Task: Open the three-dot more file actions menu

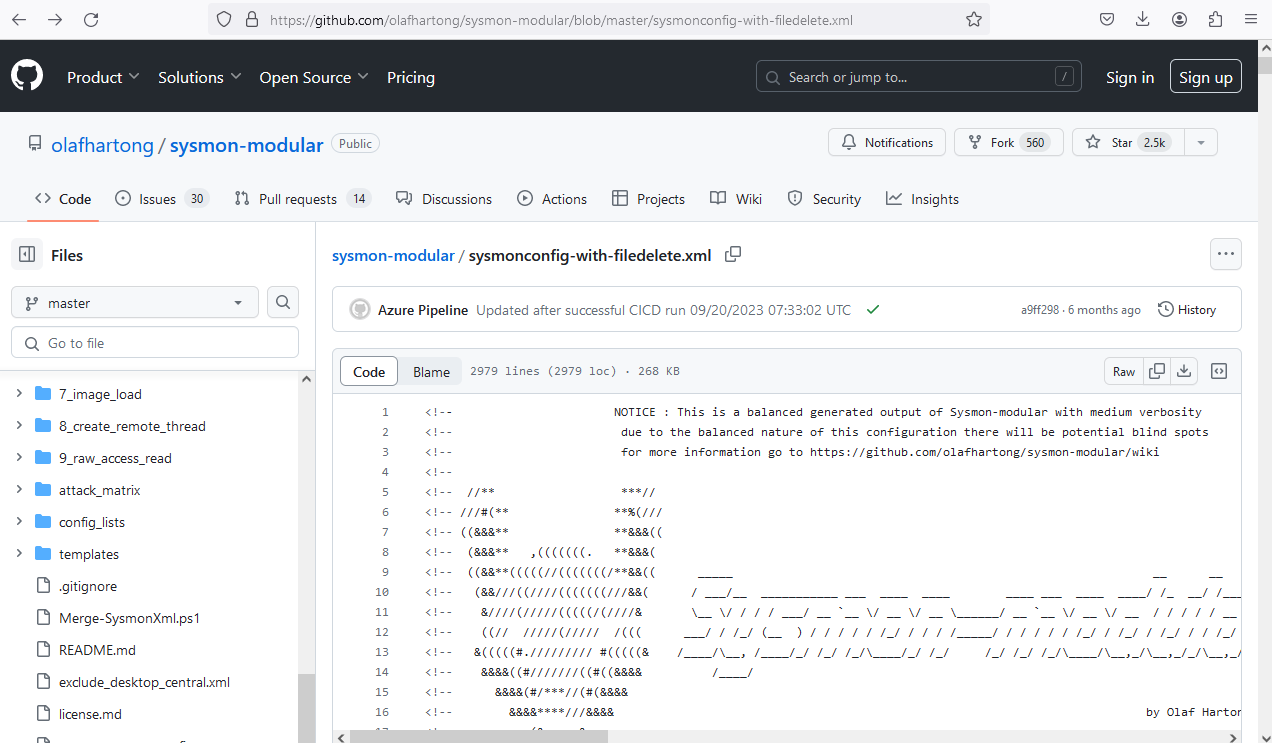Action: coord(1226,254)
